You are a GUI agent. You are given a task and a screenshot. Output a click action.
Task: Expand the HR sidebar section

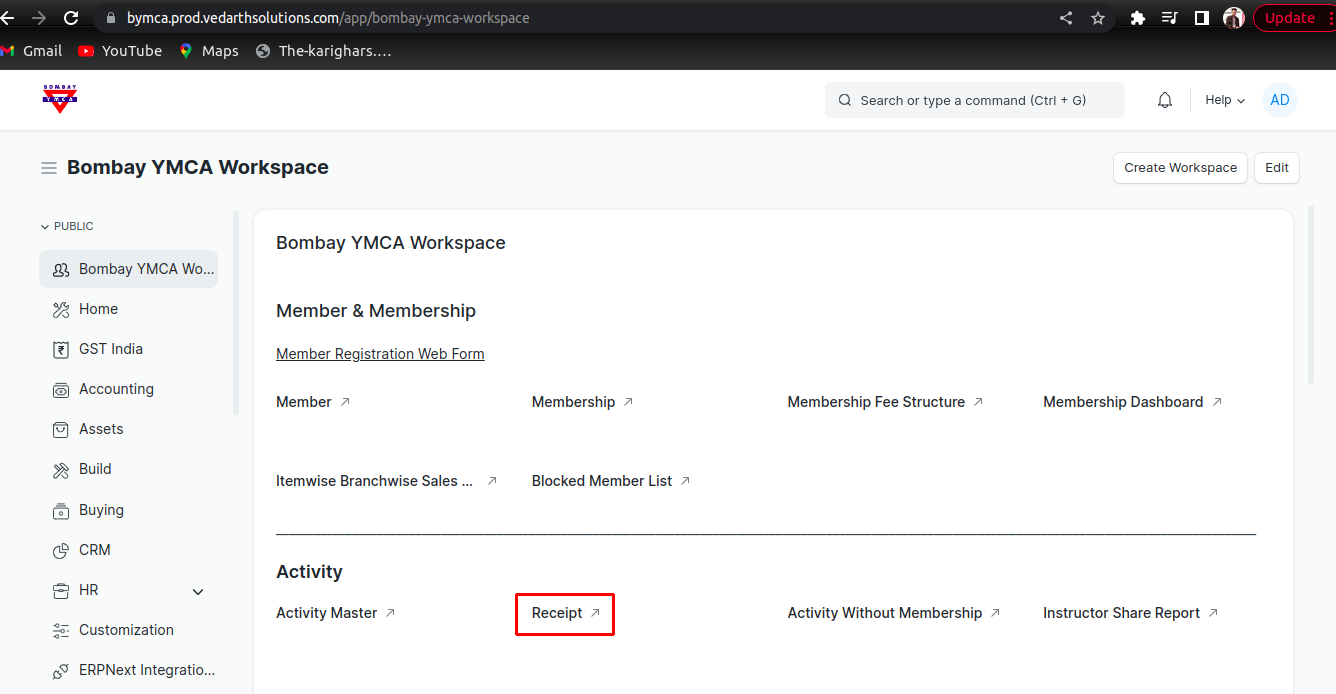click(198, 591)
